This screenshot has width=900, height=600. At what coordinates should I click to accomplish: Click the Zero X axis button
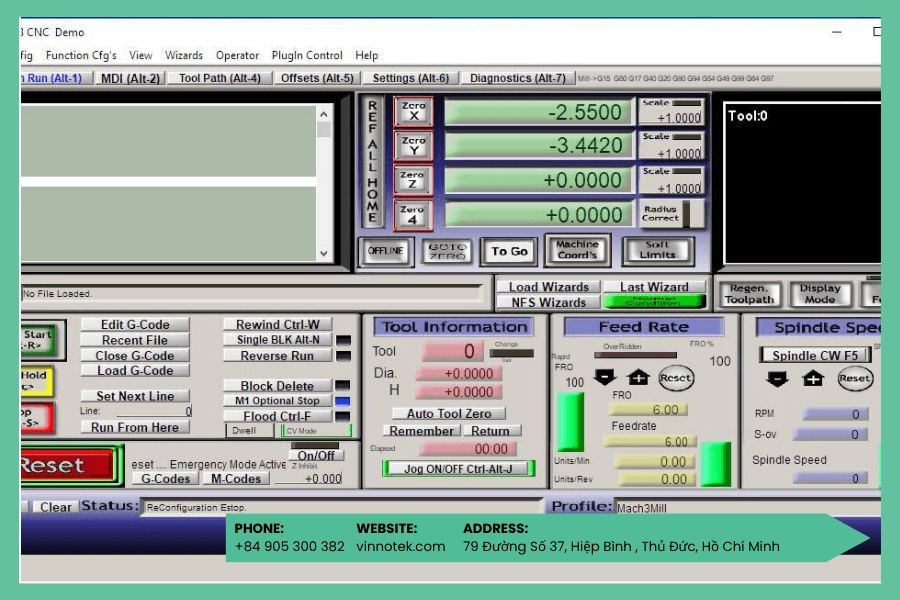tap(413, 111)
